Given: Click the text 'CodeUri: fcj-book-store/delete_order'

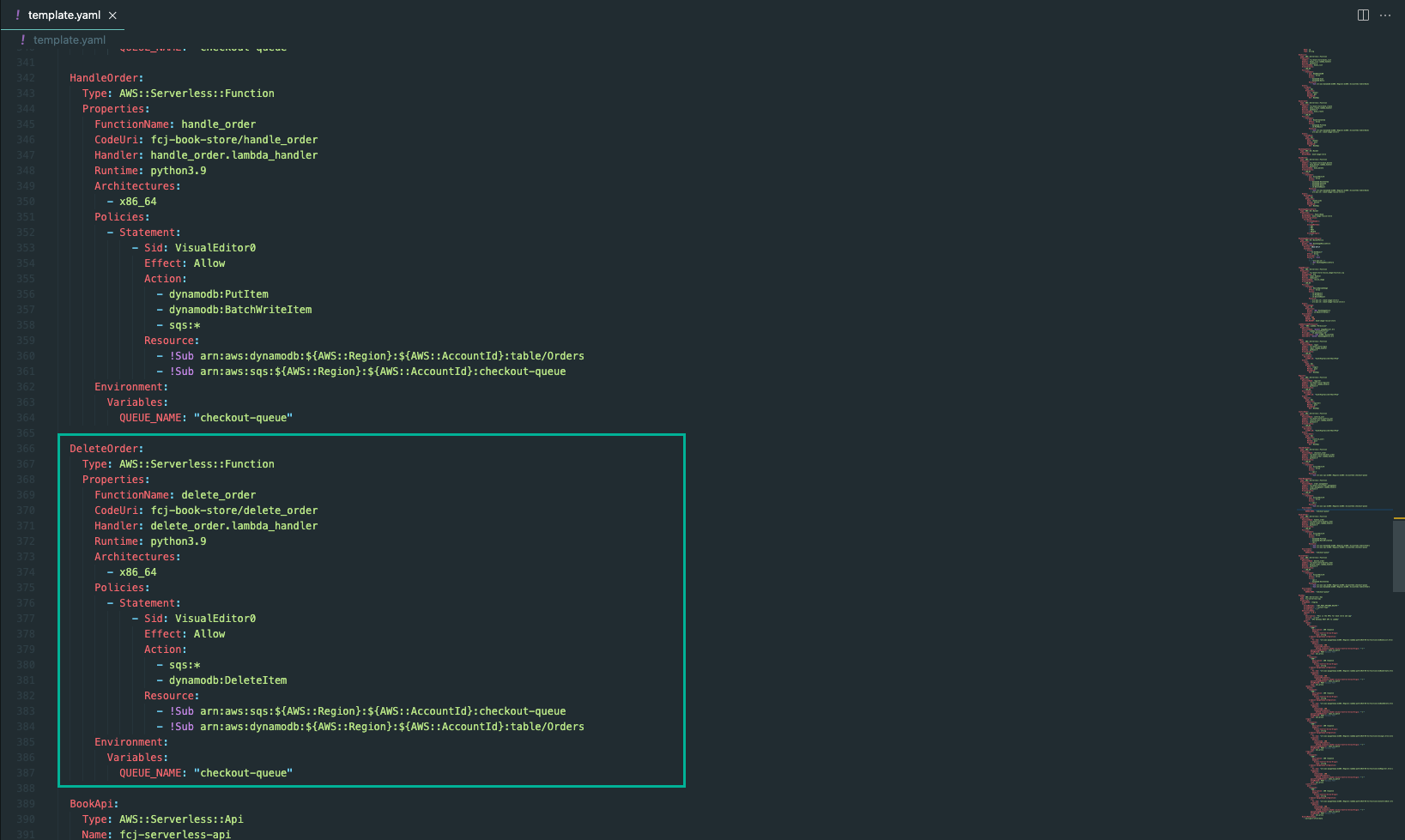Looking at the screenshot, I should (x=206, y=511).
